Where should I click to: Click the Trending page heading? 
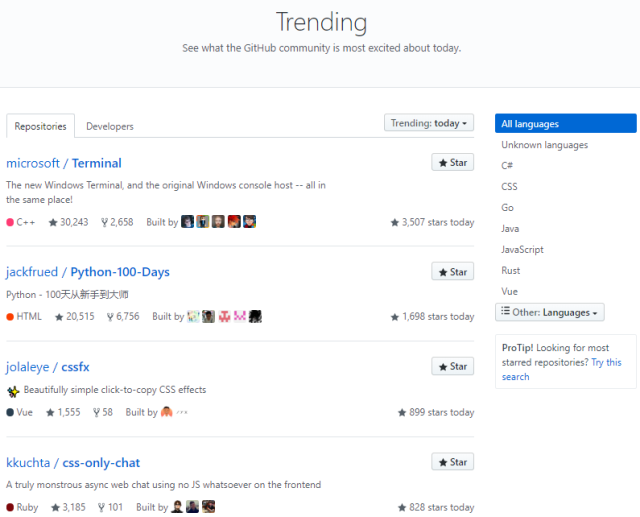(x=321, y=23)
